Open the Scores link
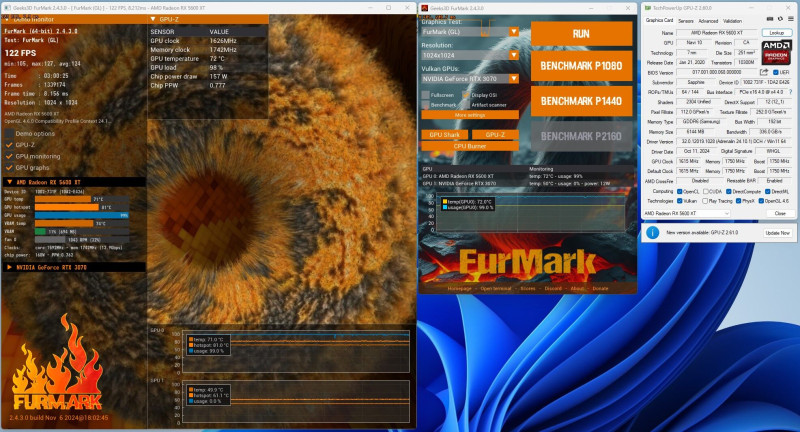The image size is (800, 432). [x=528, y=289]
